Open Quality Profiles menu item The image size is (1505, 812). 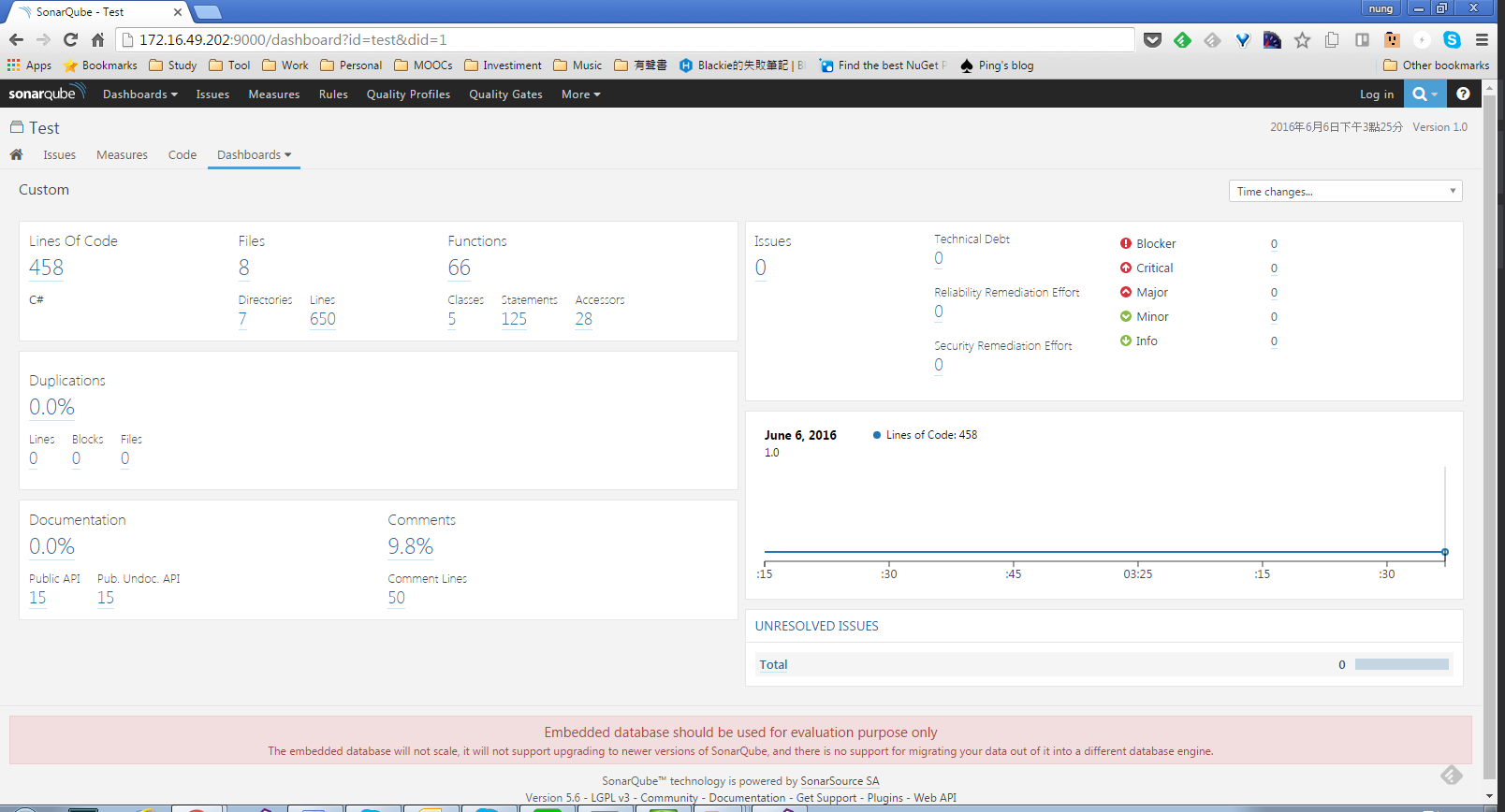408,94
